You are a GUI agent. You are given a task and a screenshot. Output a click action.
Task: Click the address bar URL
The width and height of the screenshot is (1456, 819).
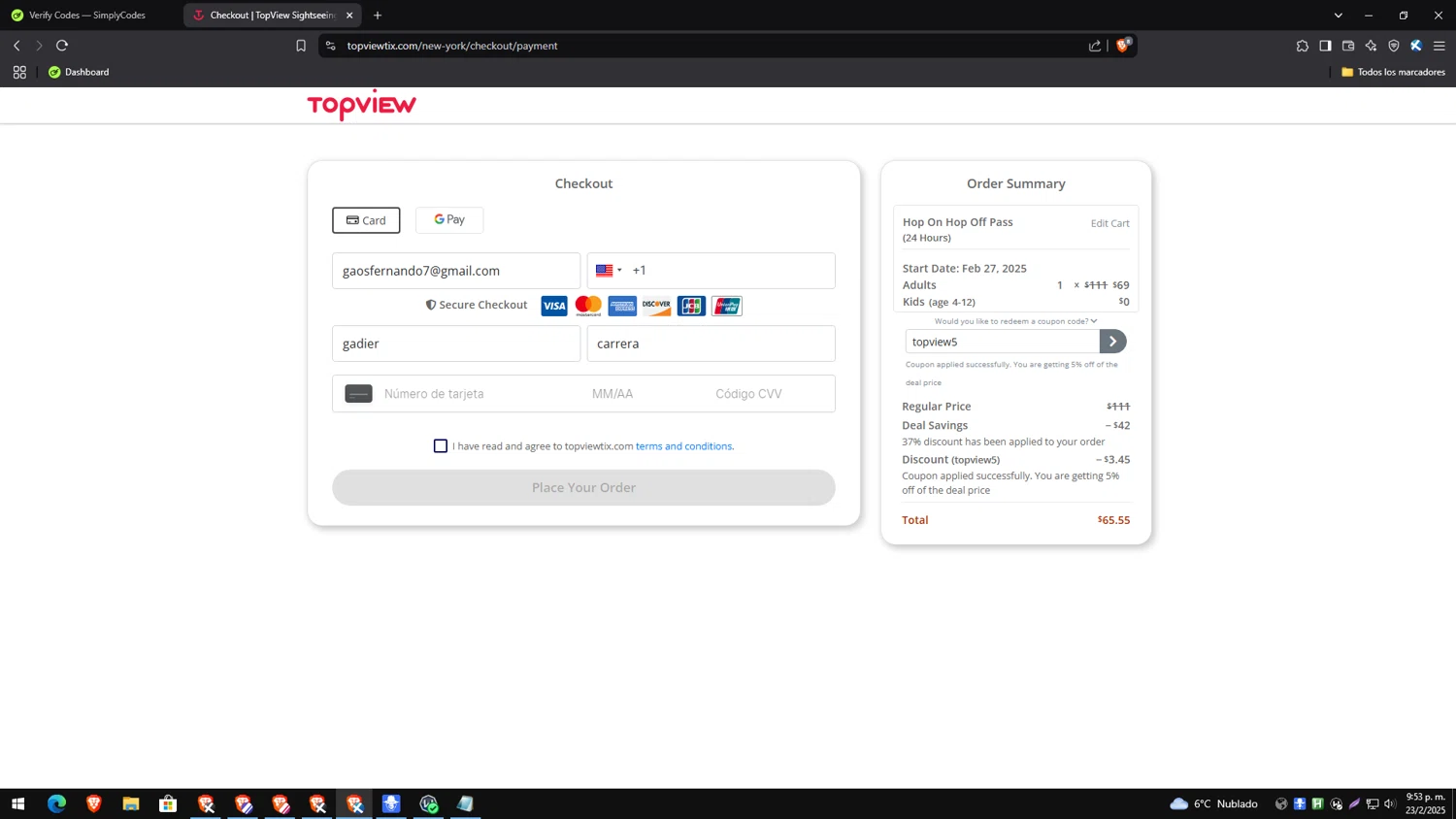452,46
